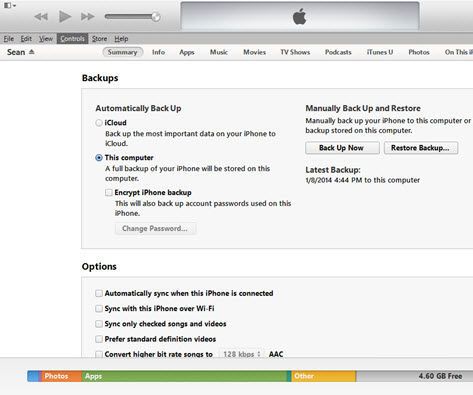This screenshot has width=473, height=395.
Task: Switch to the iTunes U tab
Action: [380, 52]
